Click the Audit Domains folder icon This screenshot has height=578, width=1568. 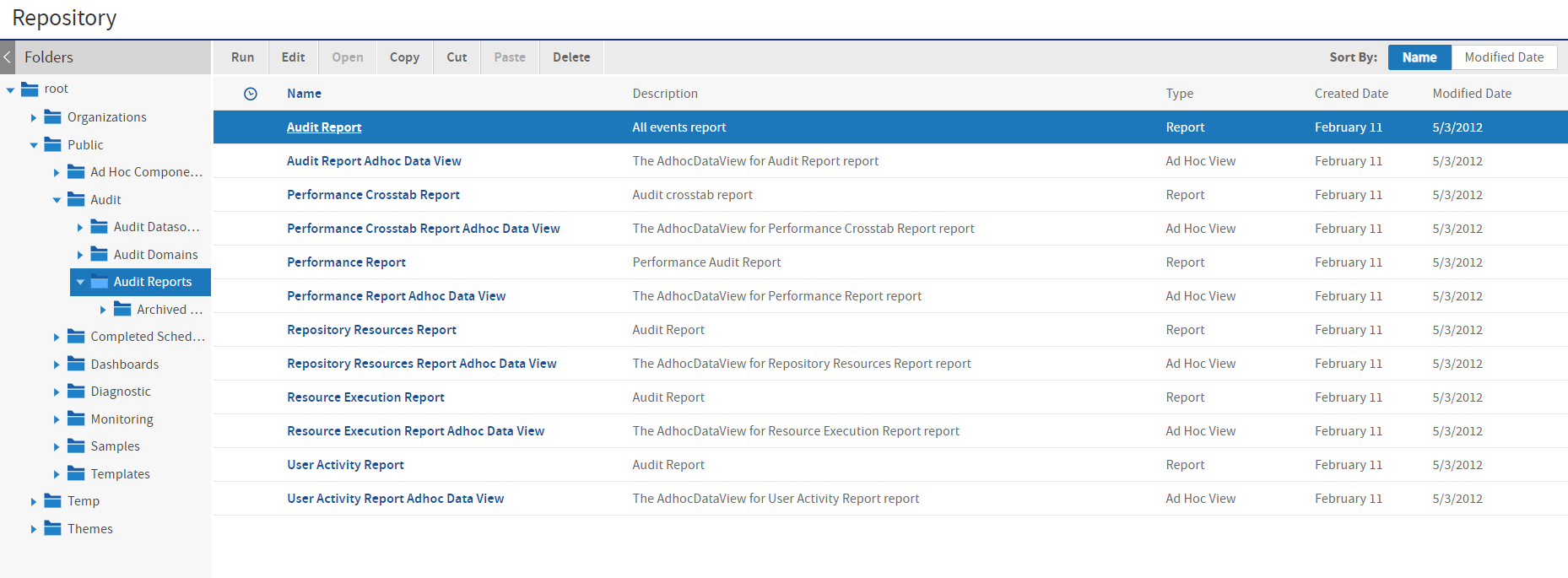[x=100, y=254]
